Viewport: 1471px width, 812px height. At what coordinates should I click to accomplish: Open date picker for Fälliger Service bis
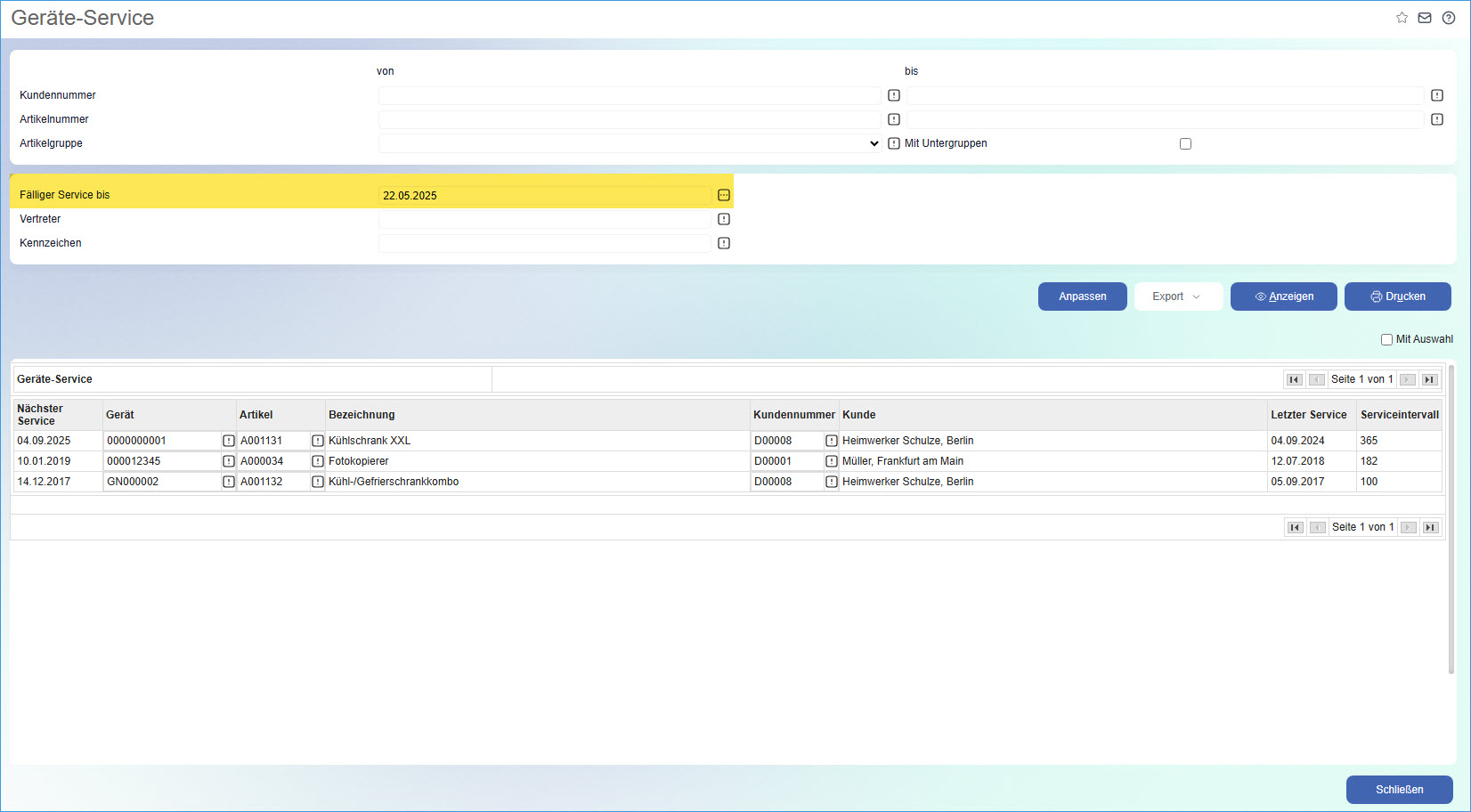724,195
